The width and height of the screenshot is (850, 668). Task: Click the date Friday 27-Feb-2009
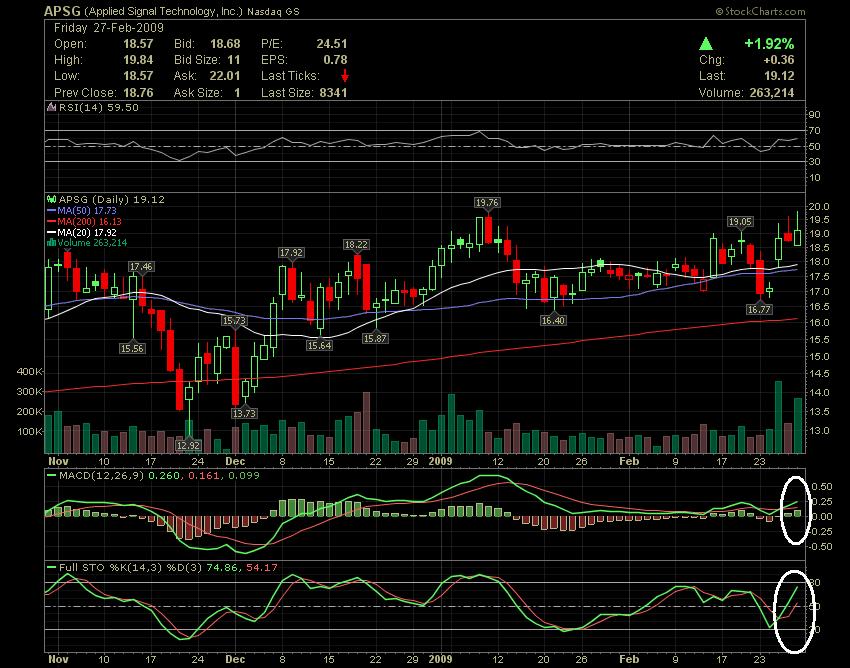pyautogui.click(x=109, y=28)
